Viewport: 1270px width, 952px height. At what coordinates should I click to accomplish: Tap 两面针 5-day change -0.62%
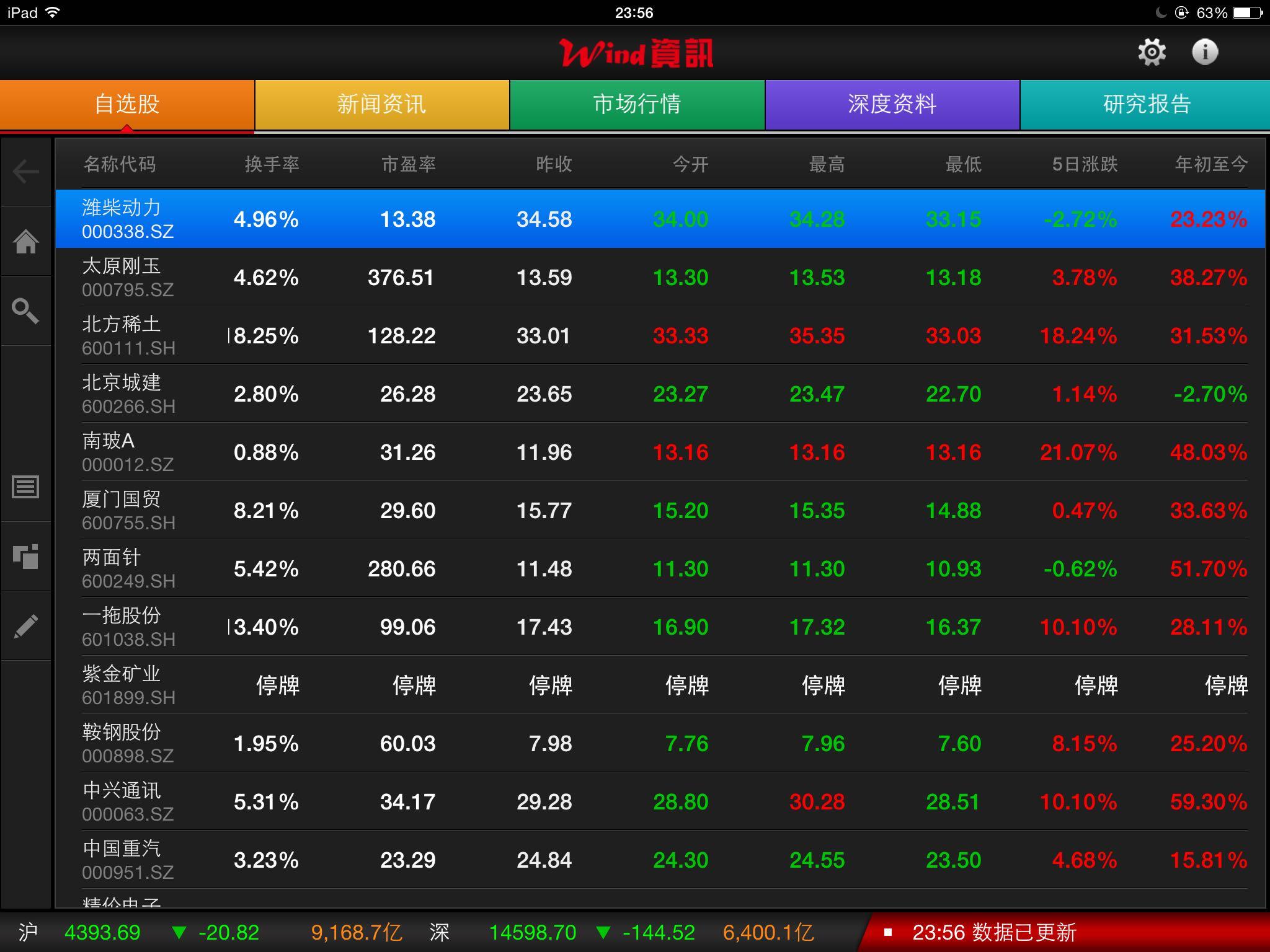pyautogui.click(x=1080, y=569)
